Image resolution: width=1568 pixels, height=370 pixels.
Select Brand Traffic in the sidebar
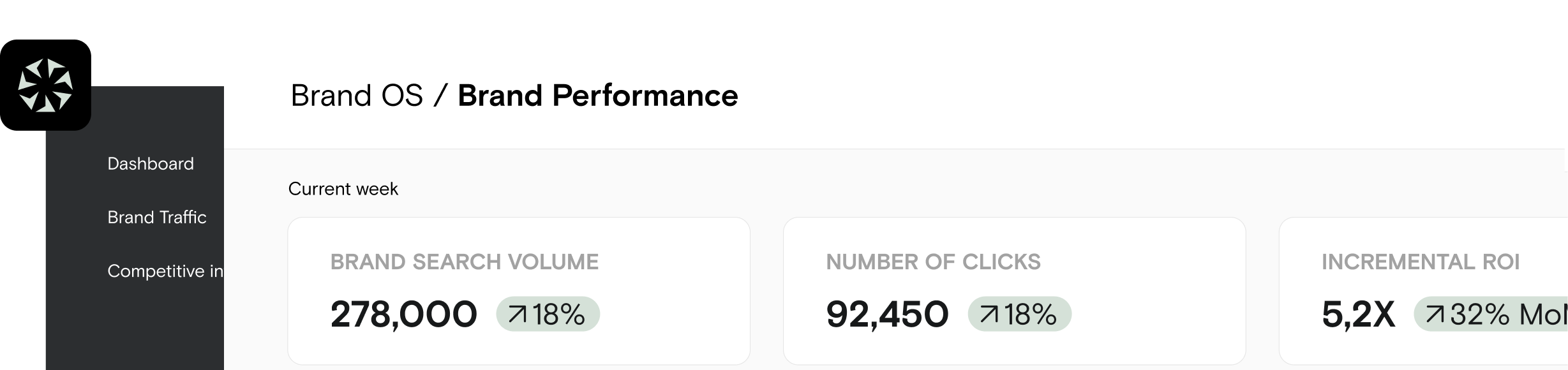(x=157, y=218)
